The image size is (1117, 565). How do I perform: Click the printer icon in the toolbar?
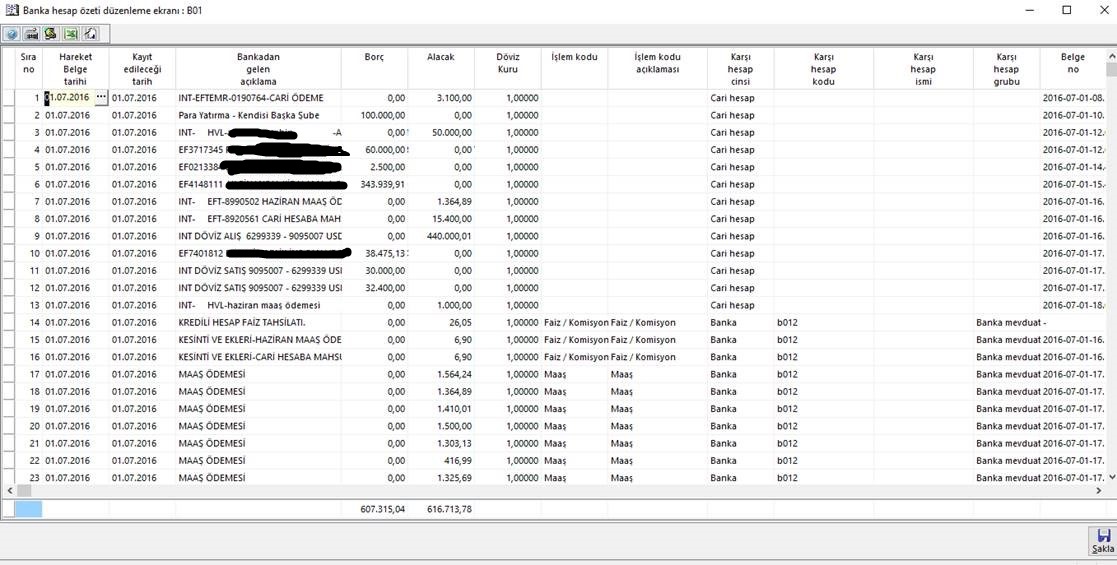(31, 34)
